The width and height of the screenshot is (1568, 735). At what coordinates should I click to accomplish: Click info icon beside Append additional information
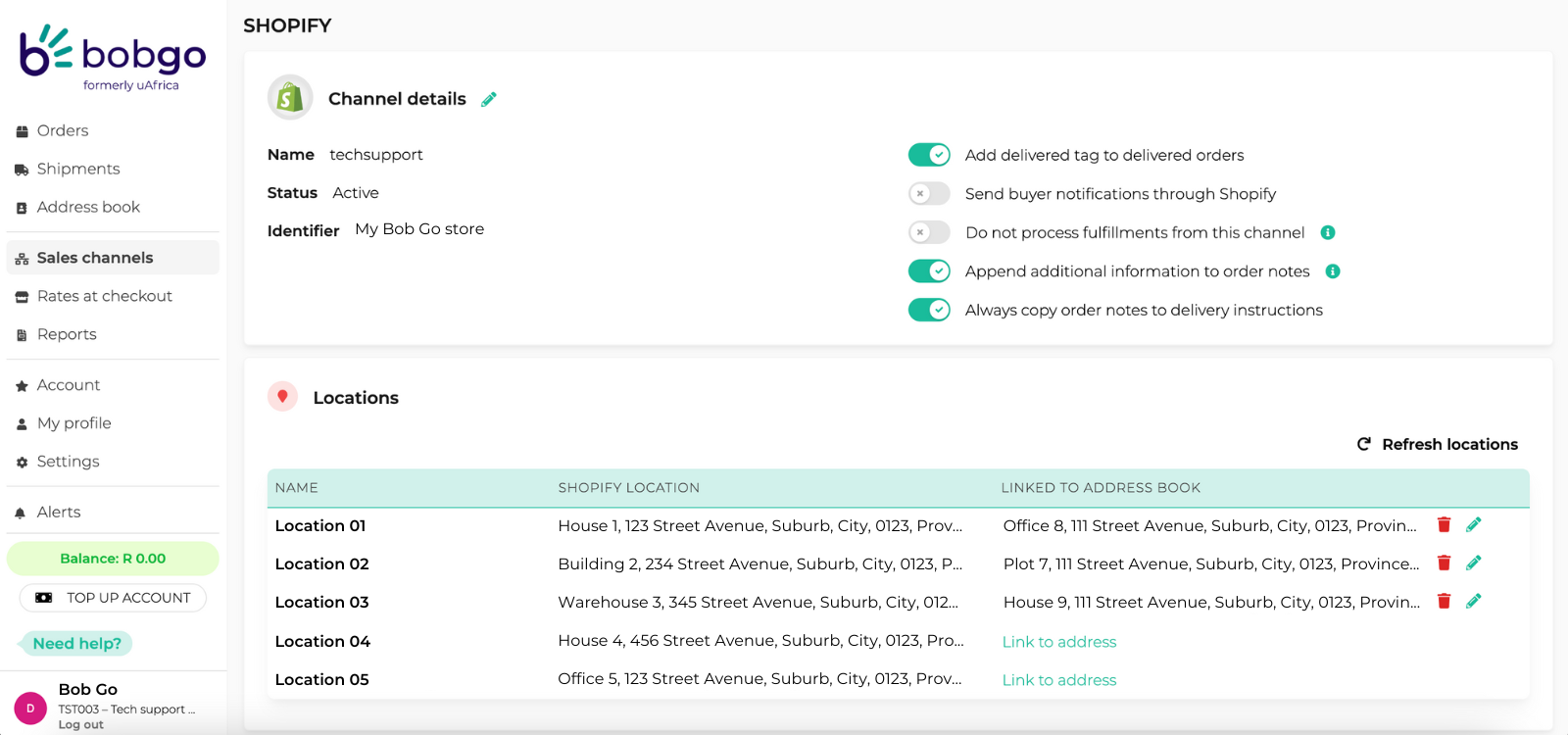(1333, 271)
